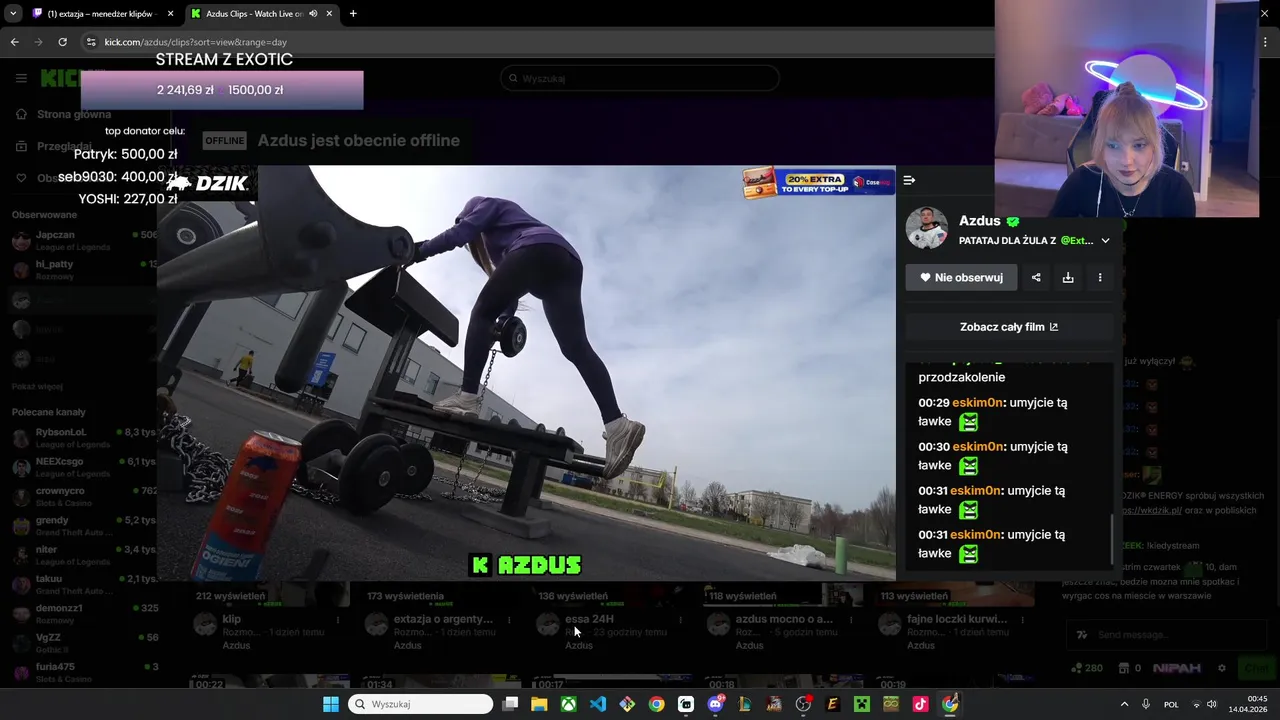Viewport: 1280px width, 720px height.
Task: Open the Azdus channel avatar
Action: click(x=927, y=228)
